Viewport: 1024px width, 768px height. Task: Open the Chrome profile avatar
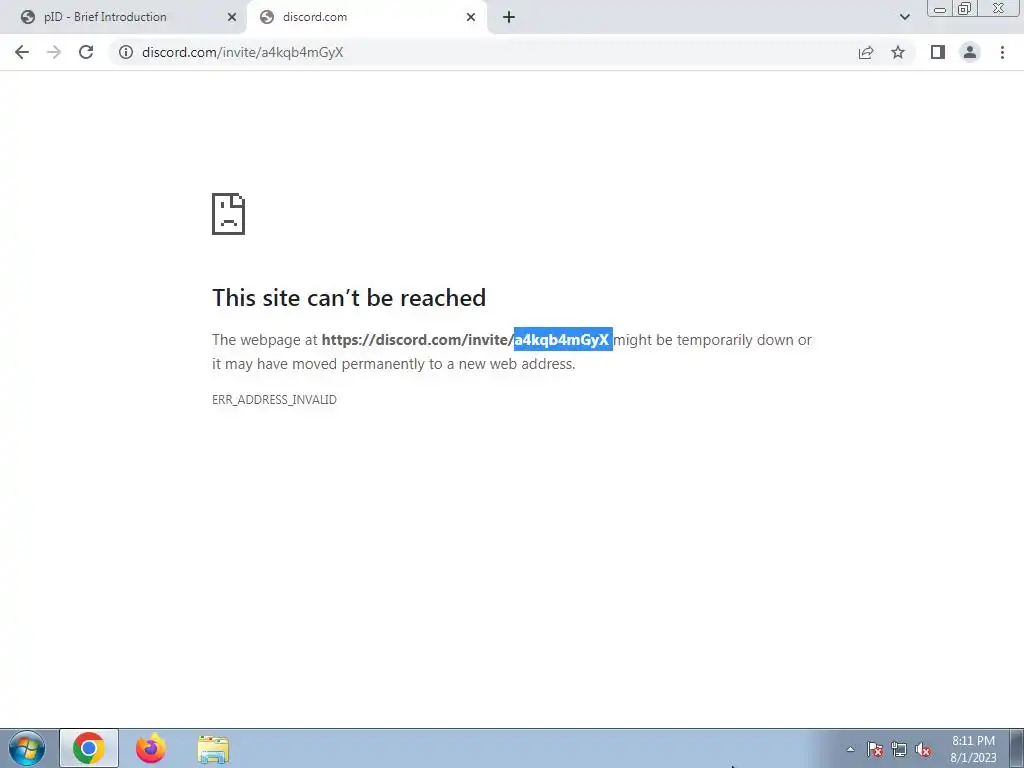[x=970, y=52]
